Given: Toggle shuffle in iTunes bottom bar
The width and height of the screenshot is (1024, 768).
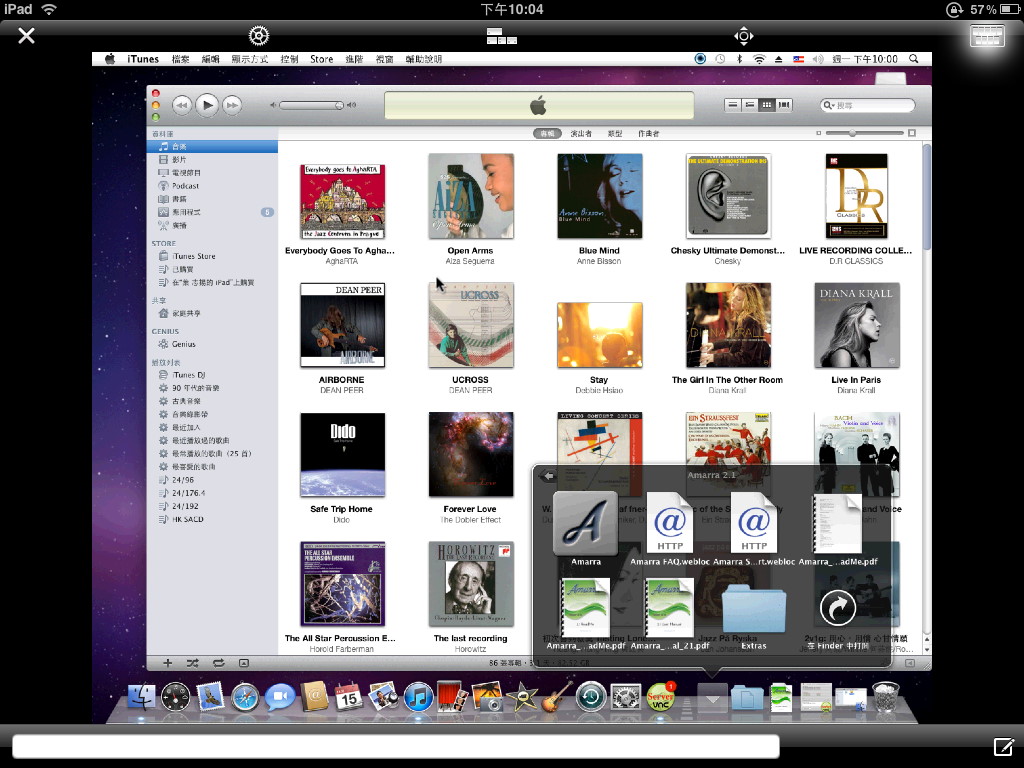Looking at the screenshot, I should click(192, 663).
